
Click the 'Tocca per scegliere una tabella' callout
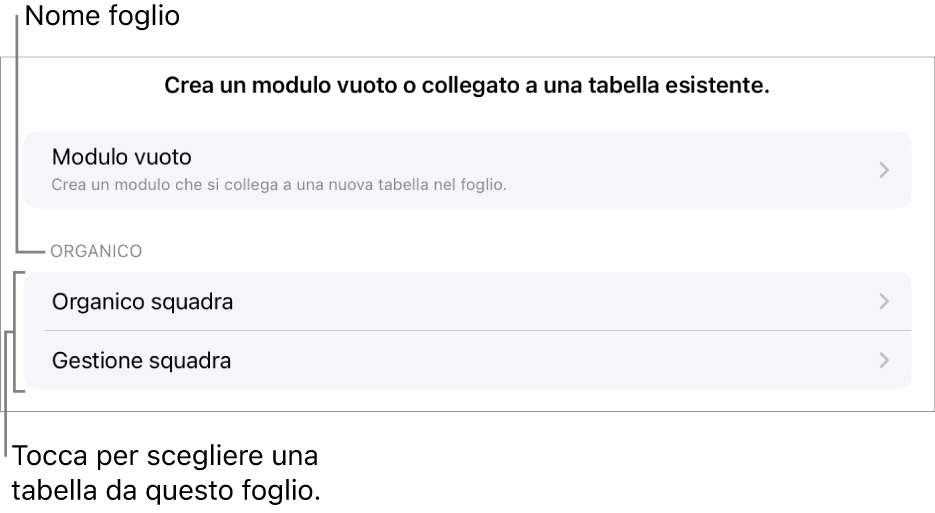coord(166,459)
